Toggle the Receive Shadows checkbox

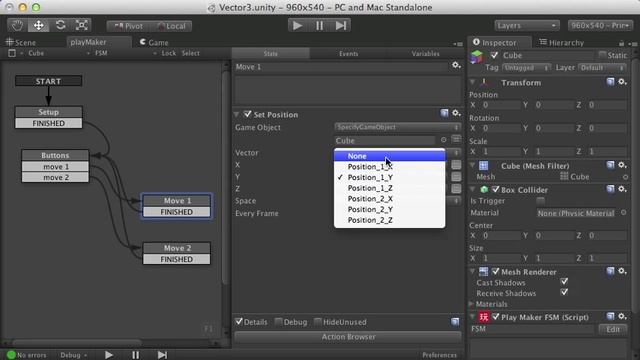pyautogui.click(x=564, y=292)
